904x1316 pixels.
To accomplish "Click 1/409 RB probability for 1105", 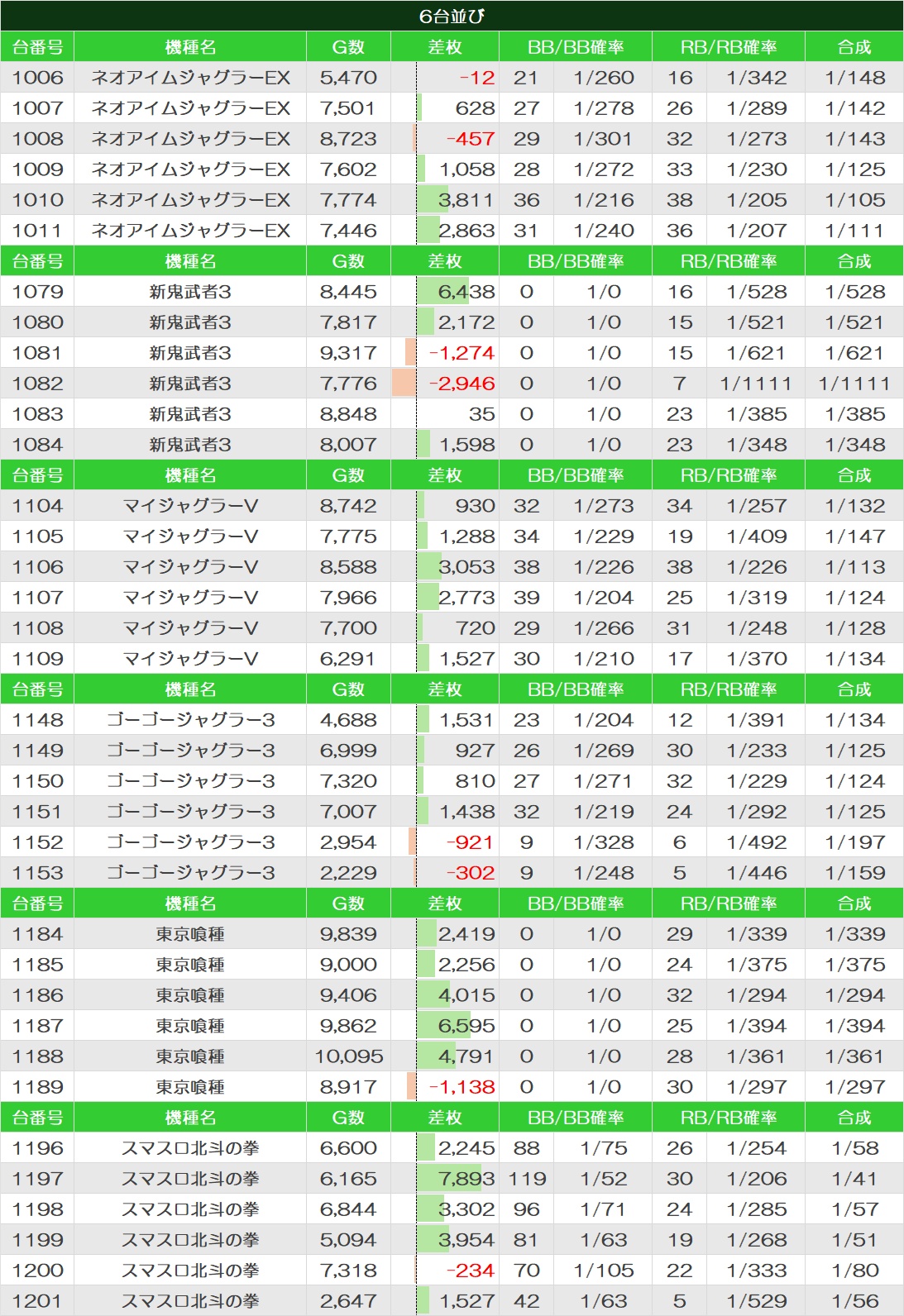I will coord(757,536).
